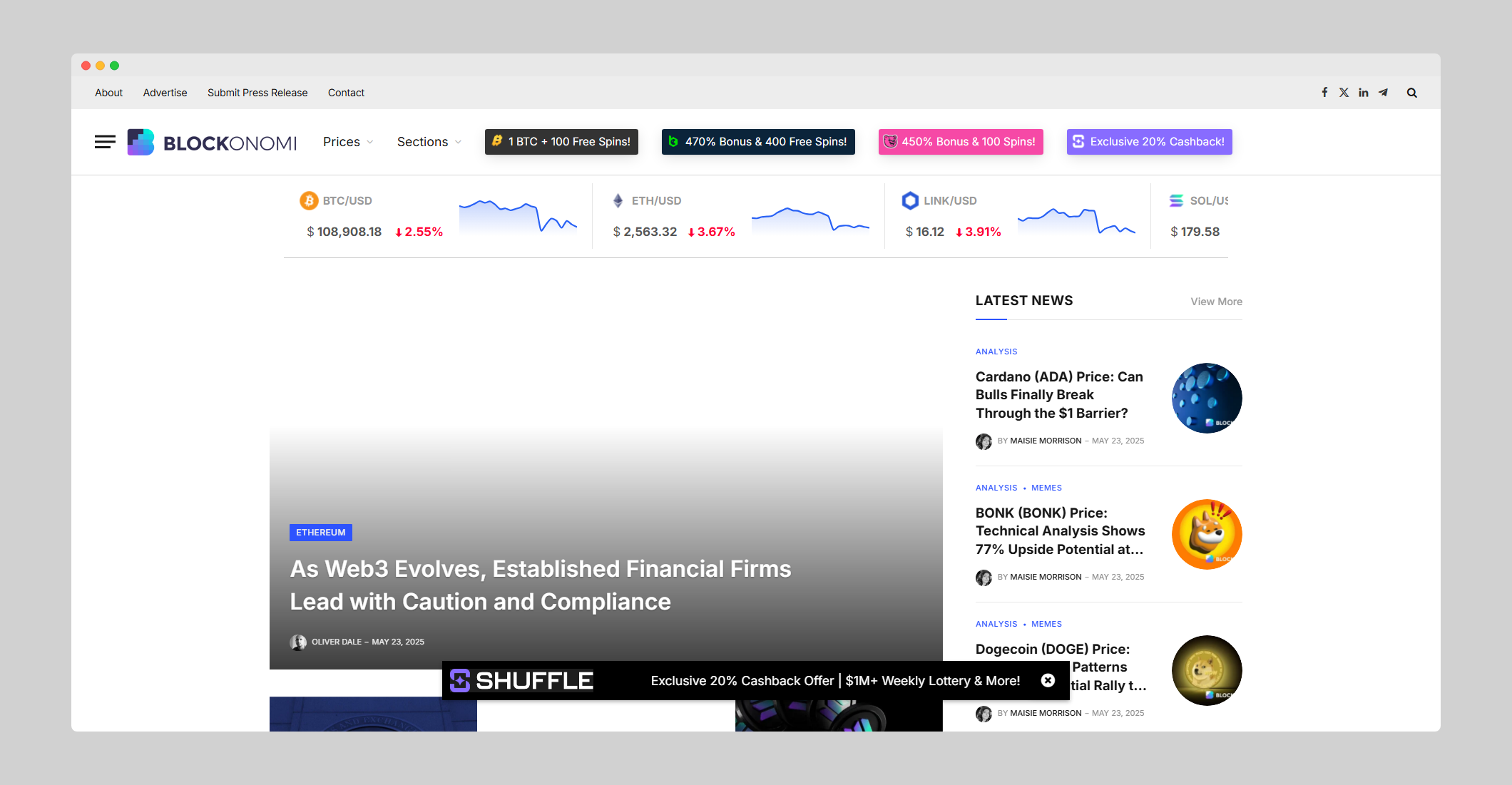Click the BONK article thumbnail image
Screen dimensions: 1512x785
click(x=1207, y=534)
